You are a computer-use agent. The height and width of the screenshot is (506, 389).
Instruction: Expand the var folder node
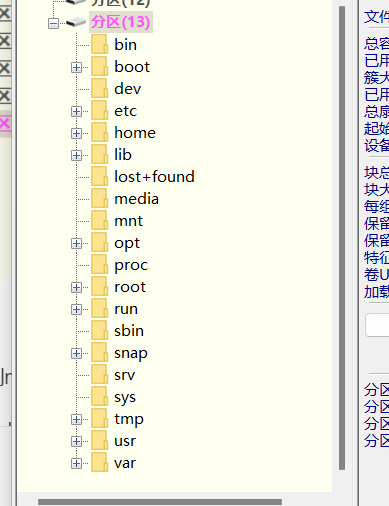(76, 463)
